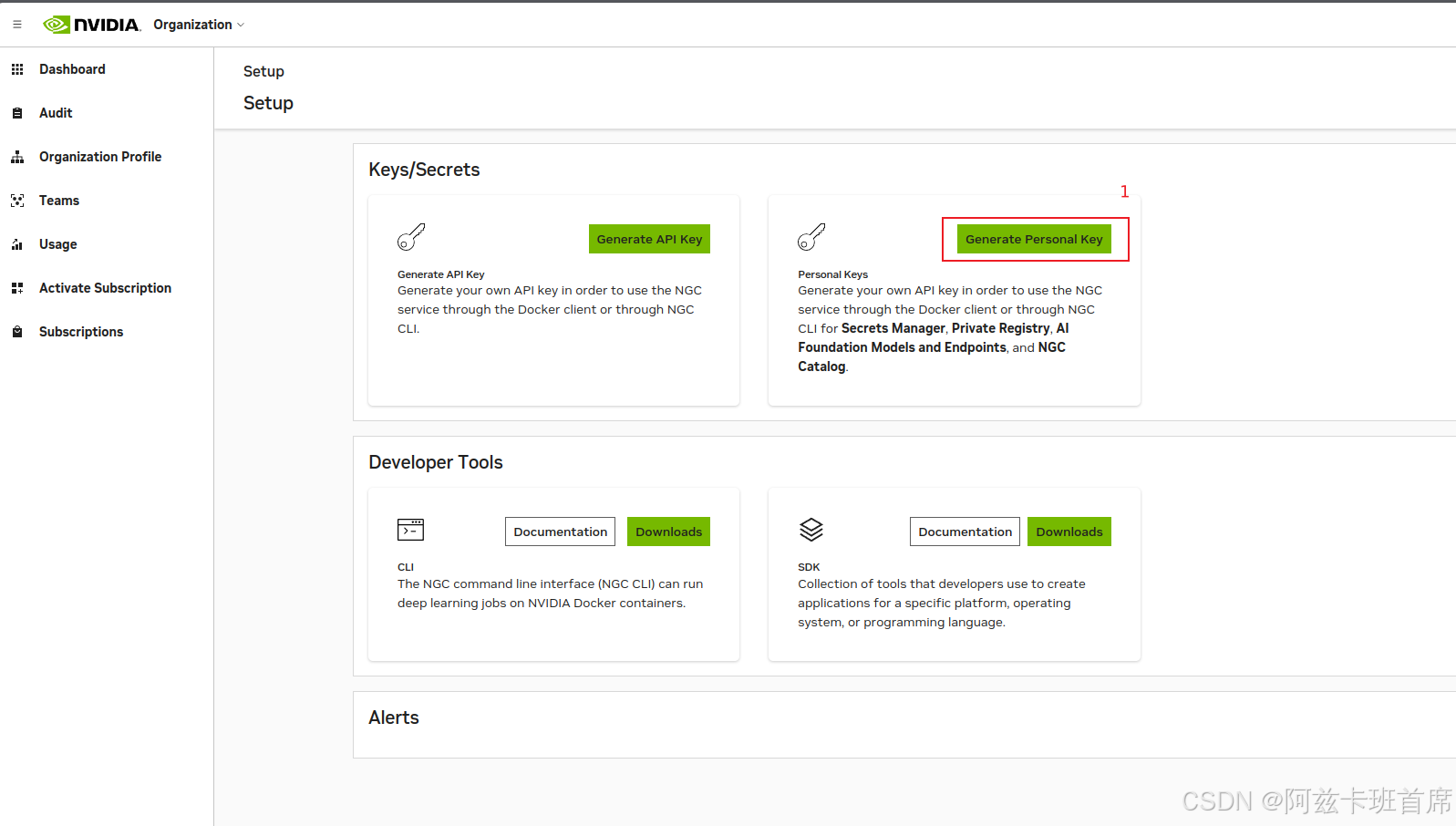Click the Setup breadcrumb text

263,71
